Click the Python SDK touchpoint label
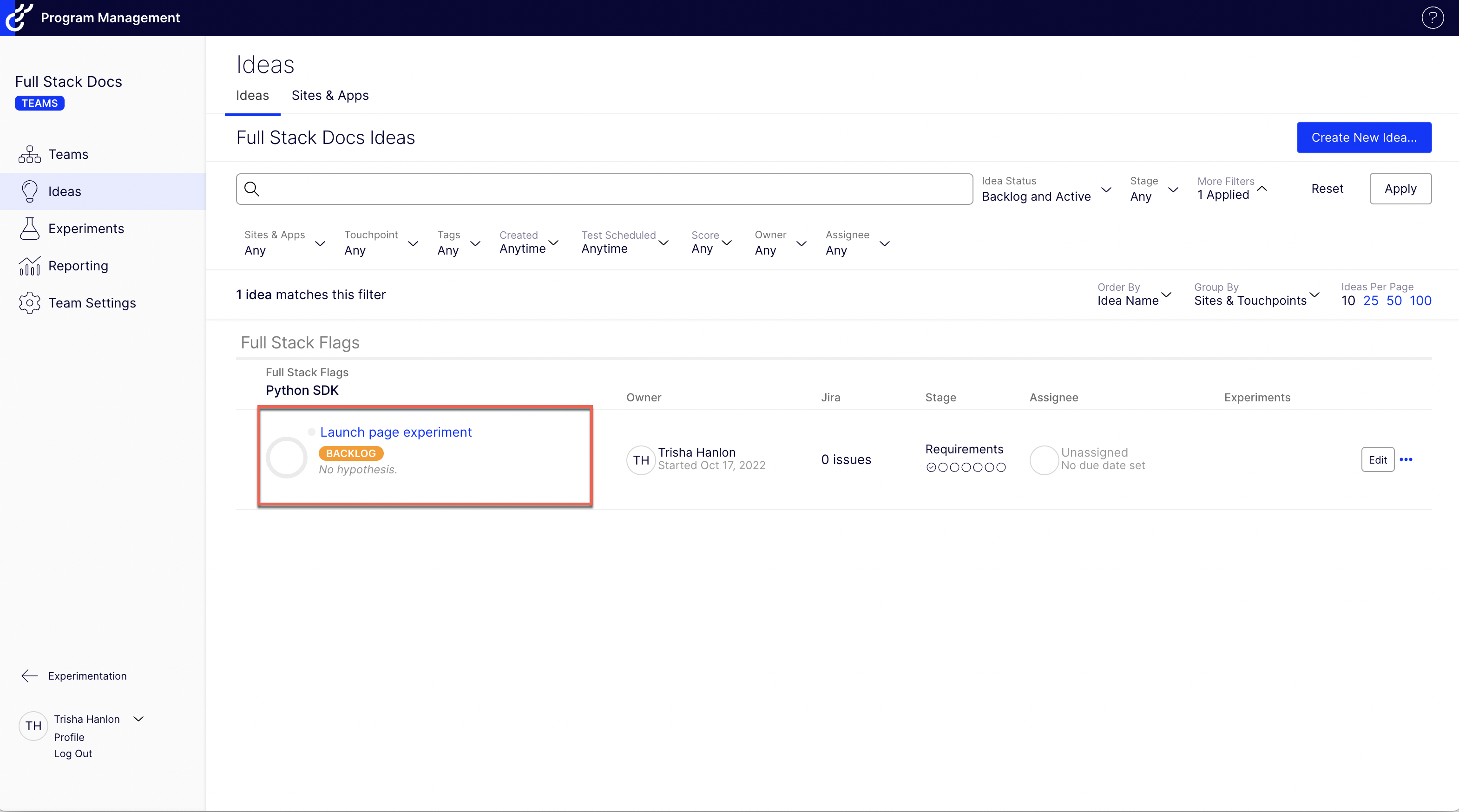This screenshot has height=812, width=1459. tap(302, 390)
